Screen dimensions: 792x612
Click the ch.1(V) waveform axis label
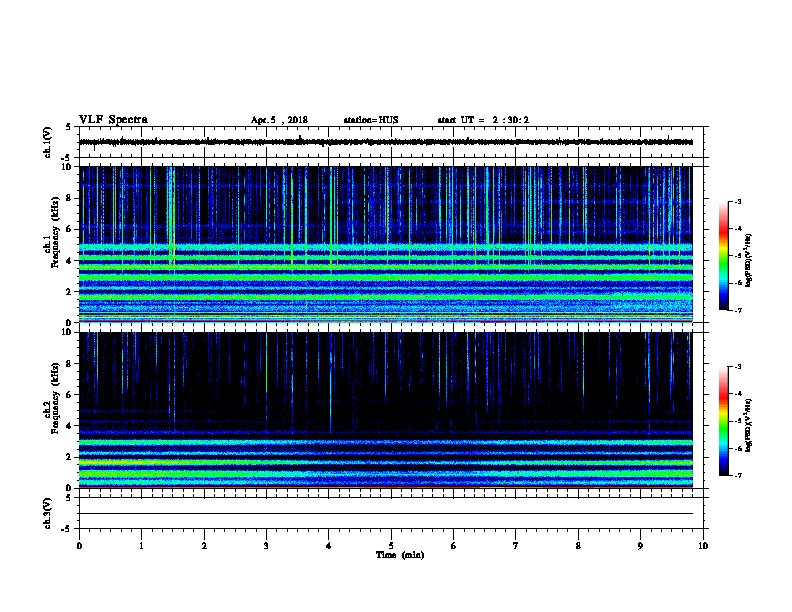(x=48, y=142)
